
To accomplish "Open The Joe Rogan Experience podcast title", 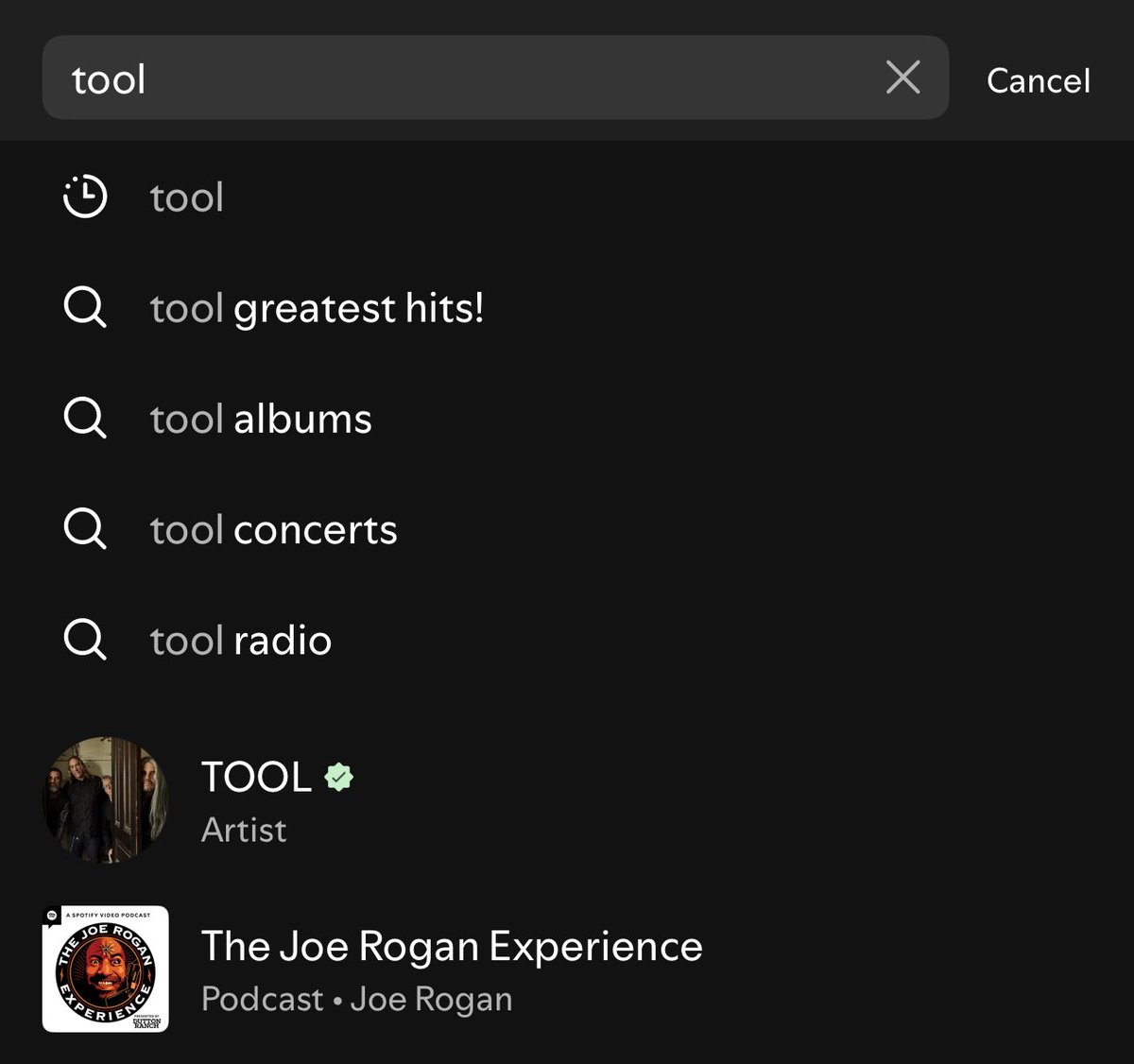I will 452,946.
